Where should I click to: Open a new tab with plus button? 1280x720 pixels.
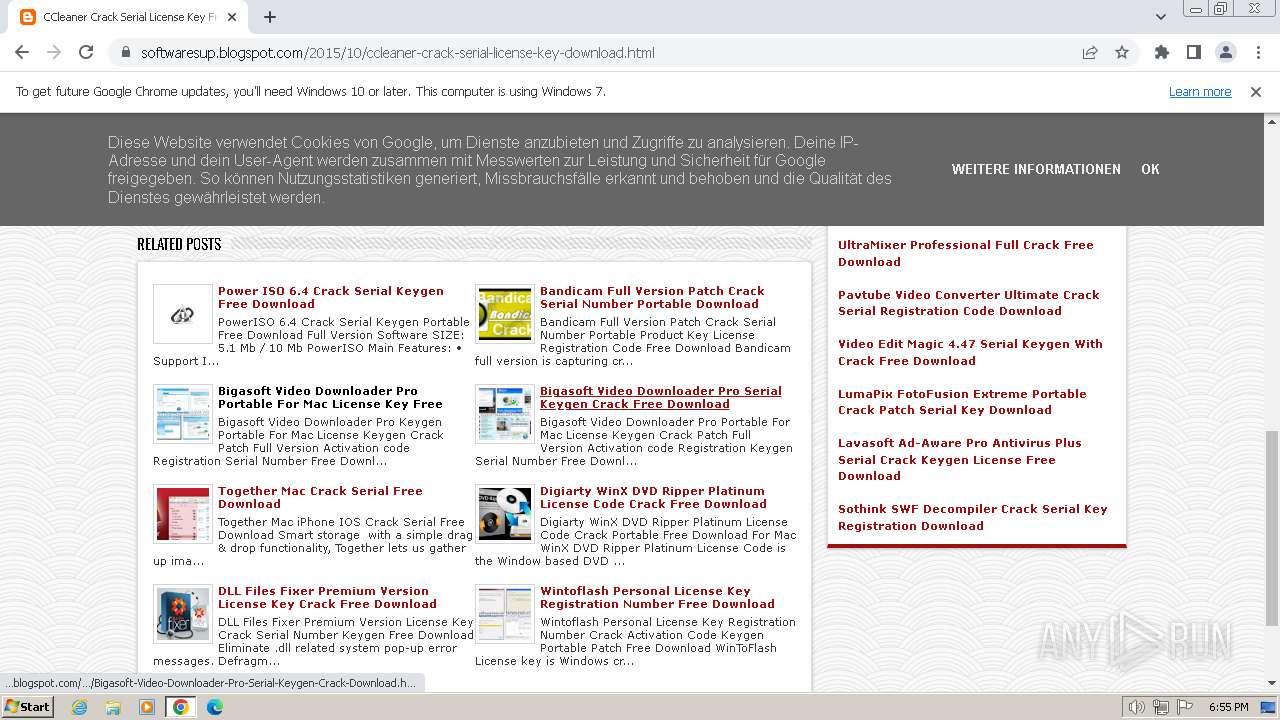[270, 17]
